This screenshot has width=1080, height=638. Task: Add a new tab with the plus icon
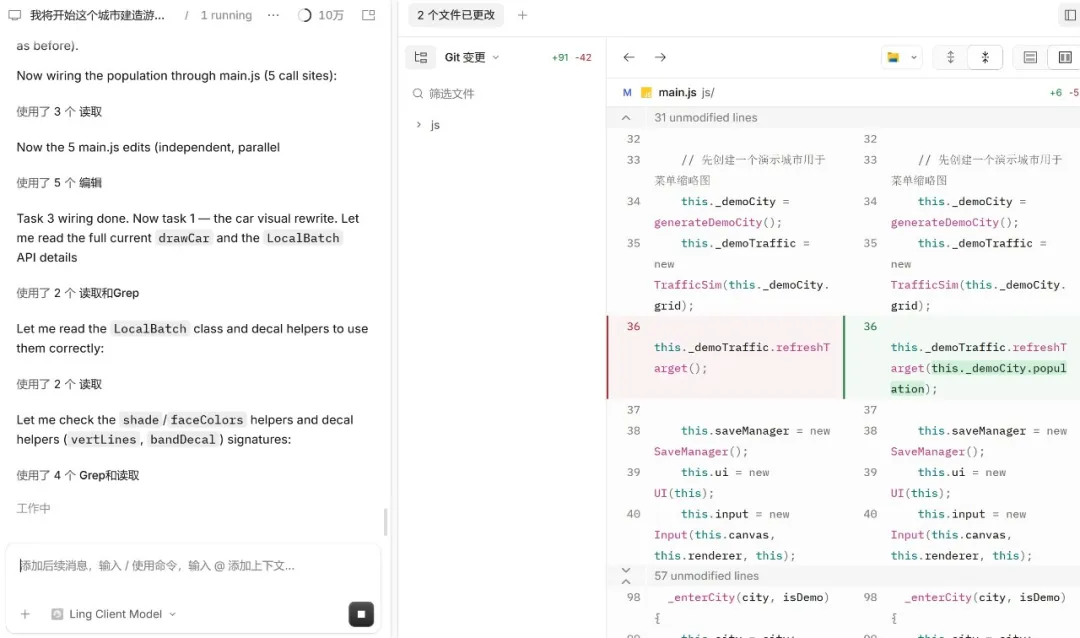tap(522, 15)
